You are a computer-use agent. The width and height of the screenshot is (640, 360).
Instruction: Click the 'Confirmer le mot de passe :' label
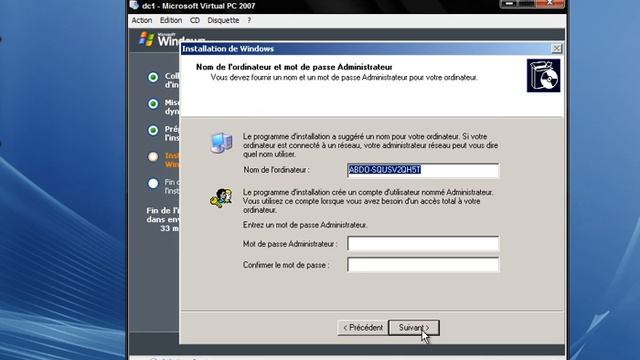[x=286, y=265]
